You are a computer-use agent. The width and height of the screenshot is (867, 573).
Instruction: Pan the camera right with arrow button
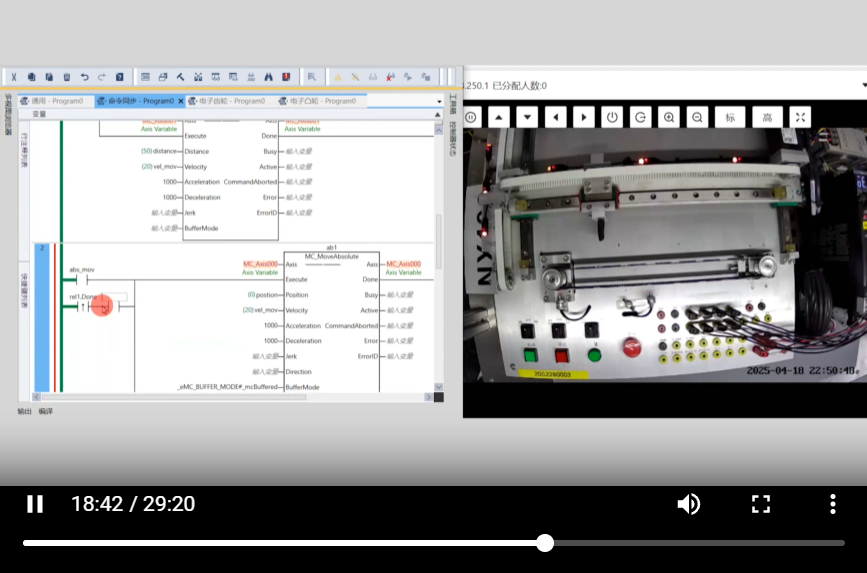584,117
